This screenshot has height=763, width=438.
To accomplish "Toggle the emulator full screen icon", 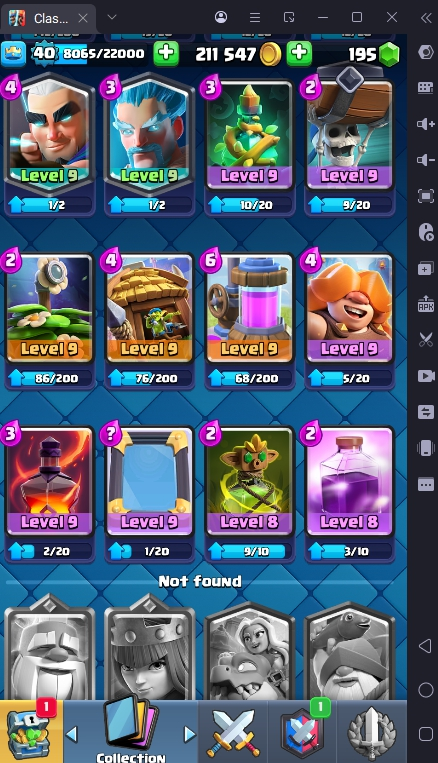I will tap(426, 196).
